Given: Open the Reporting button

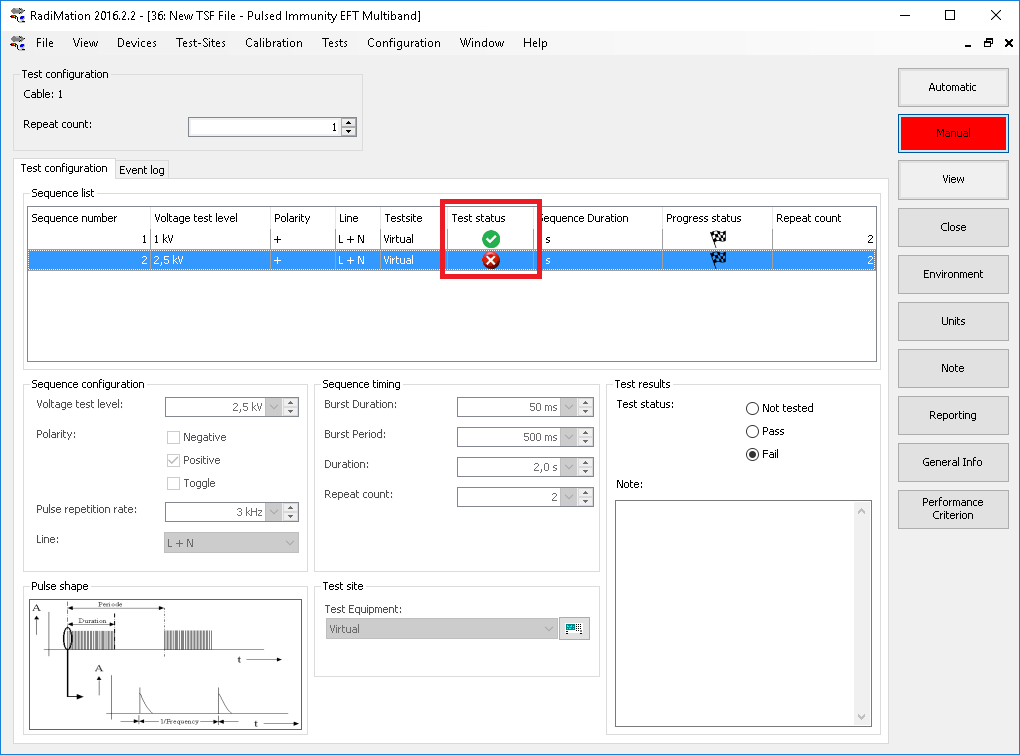Looking at the screenshot, I should coord(953,415).
